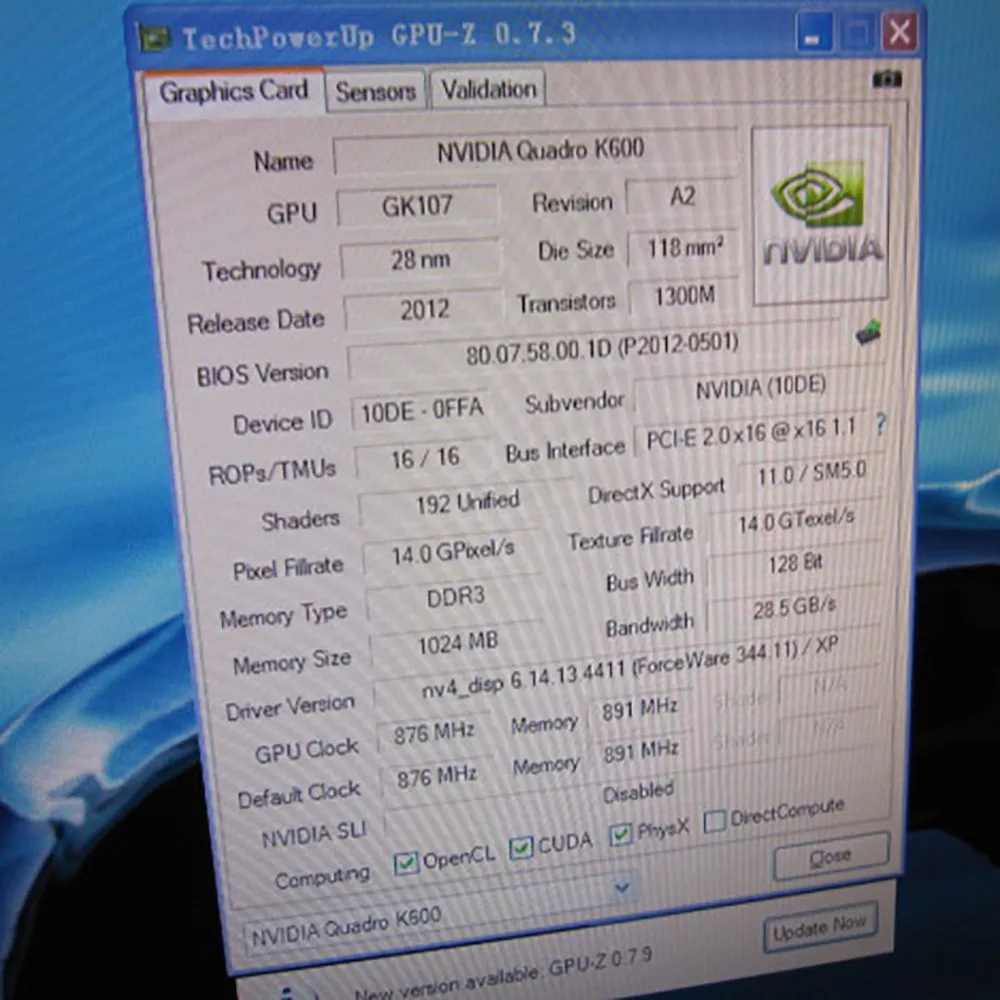Toggle the CUDA checkbox
The width and height of the screenshot is (1000, 1000).
click(521, 848)
